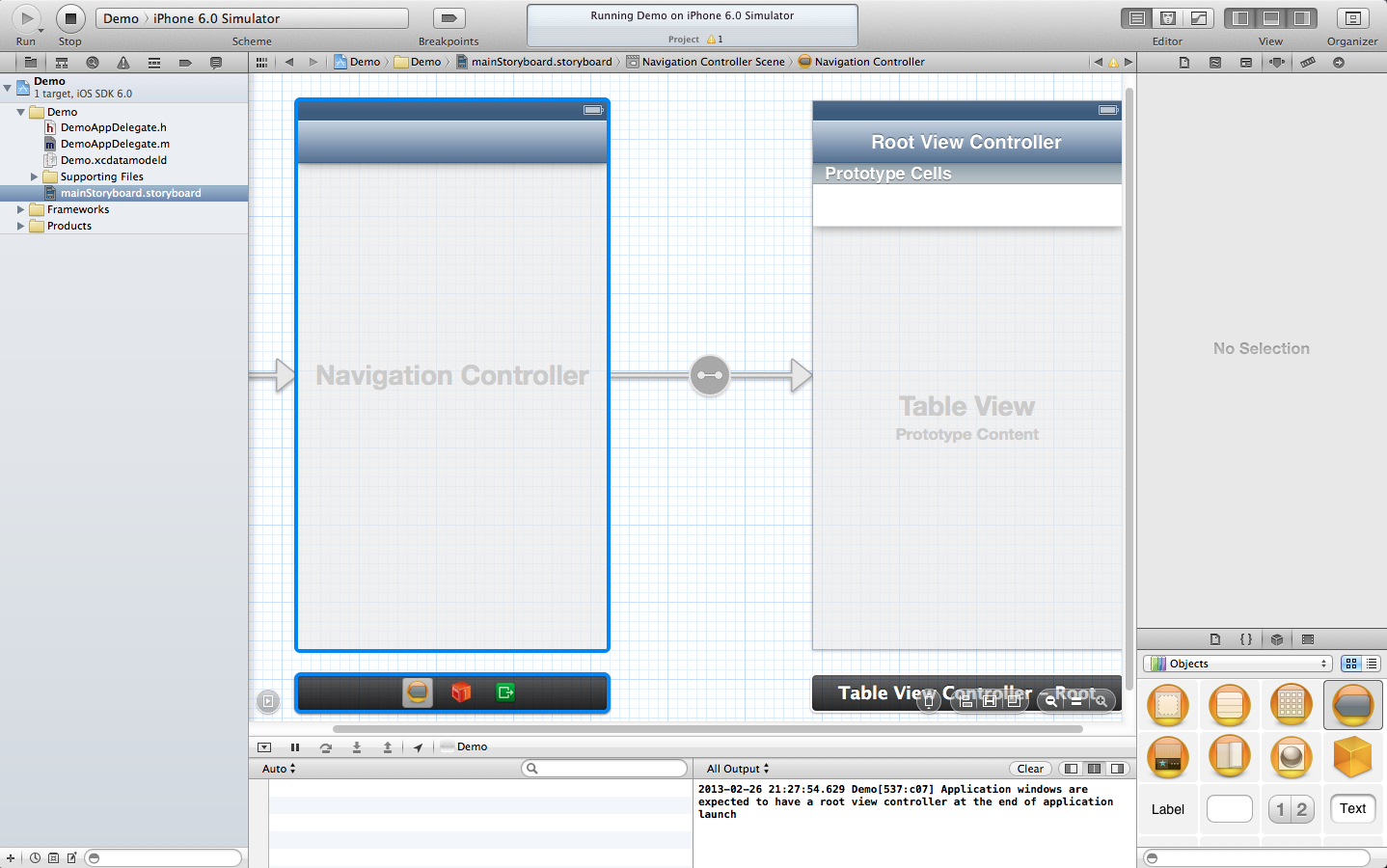This screenshot has width=1387, height=868.
Task: Add a new file with the plus button
Action: [11, 857]
